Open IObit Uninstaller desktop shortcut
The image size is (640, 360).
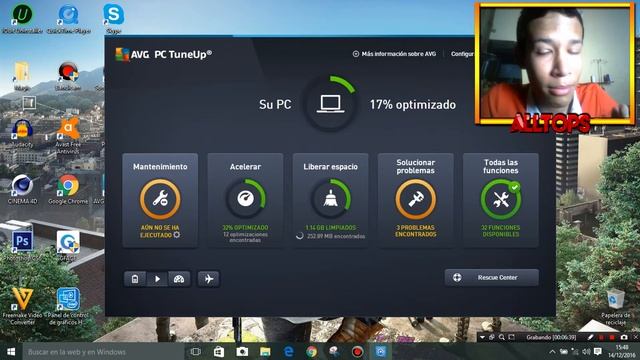[22, 18]
